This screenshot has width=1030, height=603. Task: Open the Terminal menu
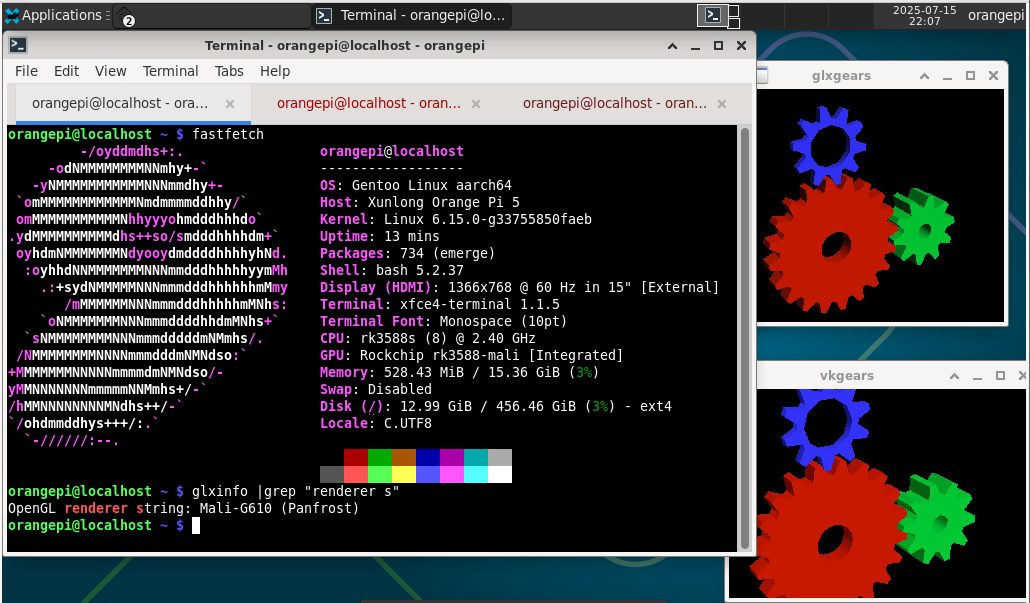[170, 71]
